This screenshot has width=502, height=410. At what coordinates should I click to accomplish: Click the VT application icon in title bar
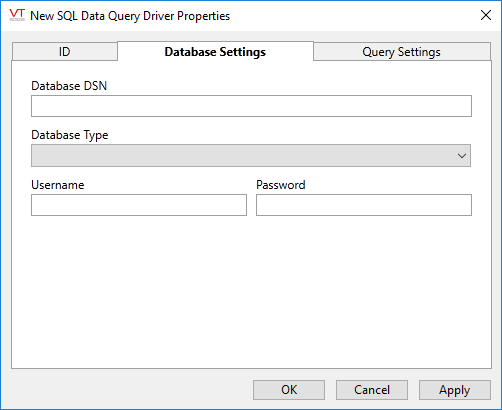[17, 15]
